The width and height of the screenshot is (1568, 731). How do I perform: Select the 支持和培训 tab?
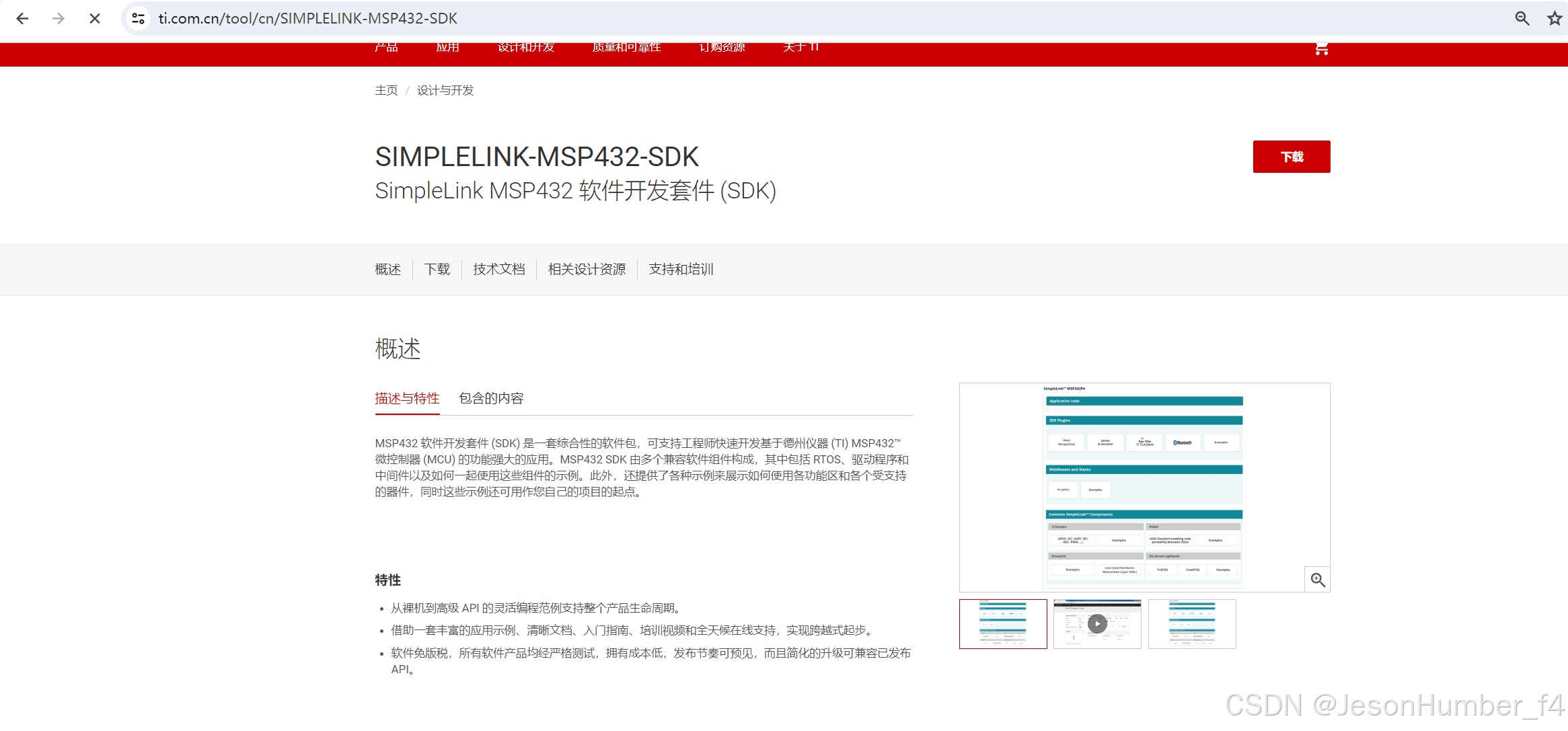[681, 269]
